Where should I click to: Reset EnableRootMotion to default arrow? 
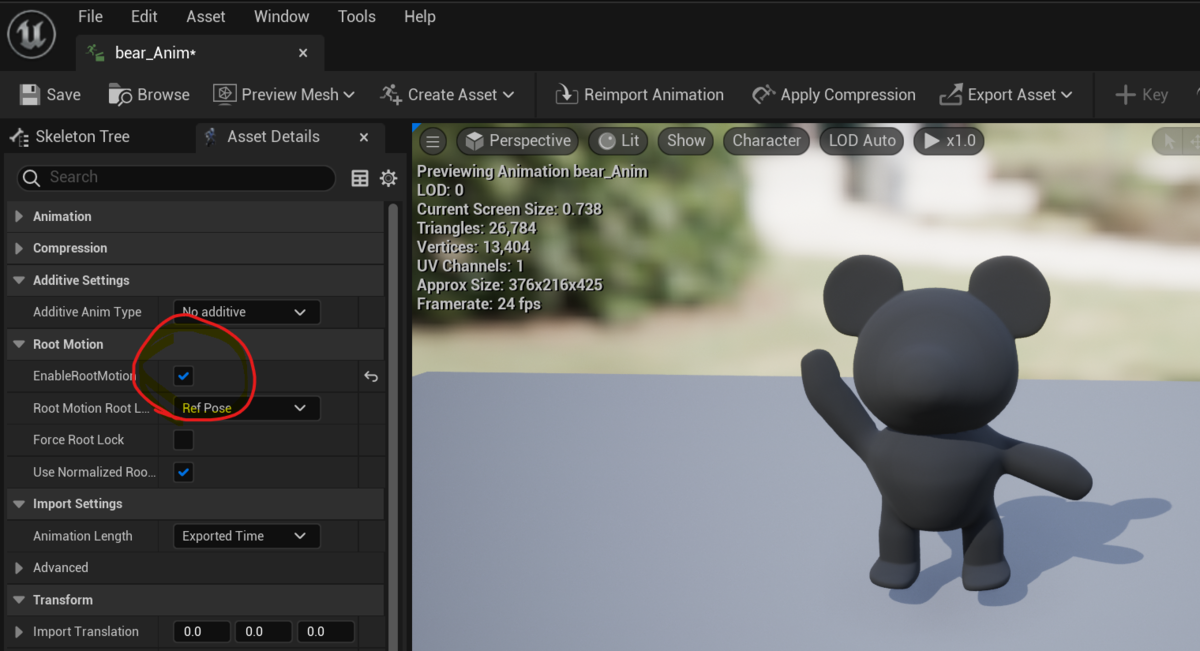tap(371, 376)
